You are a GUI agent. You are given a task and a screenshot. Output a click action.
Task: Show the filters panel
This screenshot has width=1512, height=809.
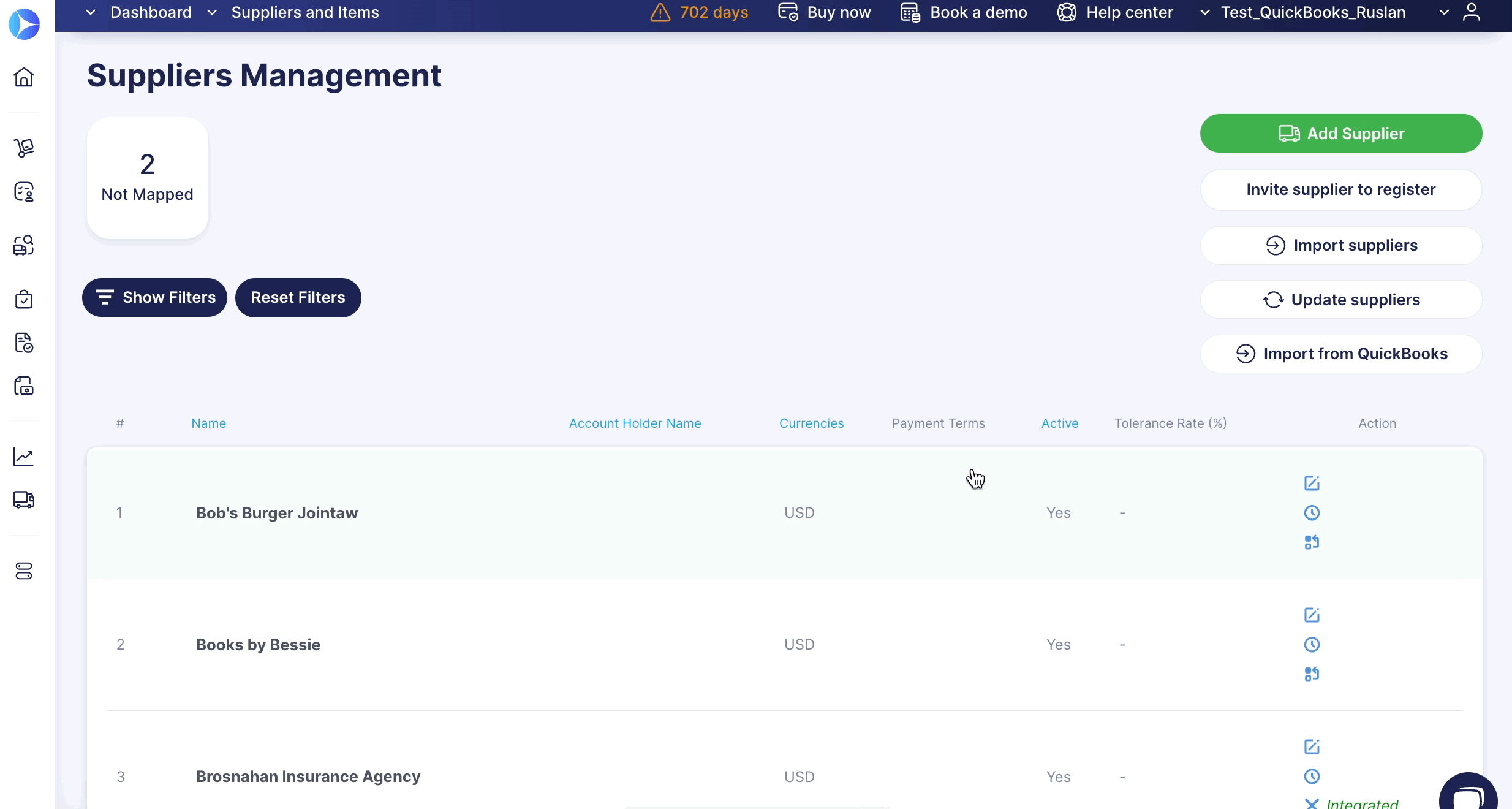pyautogui.click(x=154, y=297)
